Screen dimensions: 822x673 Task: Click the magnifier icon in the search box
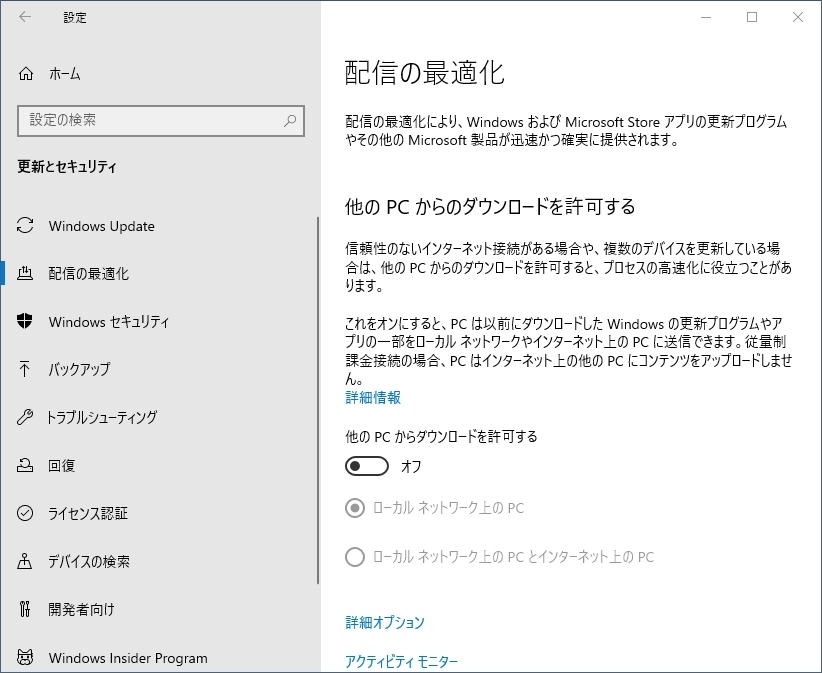tap(290, 121)
